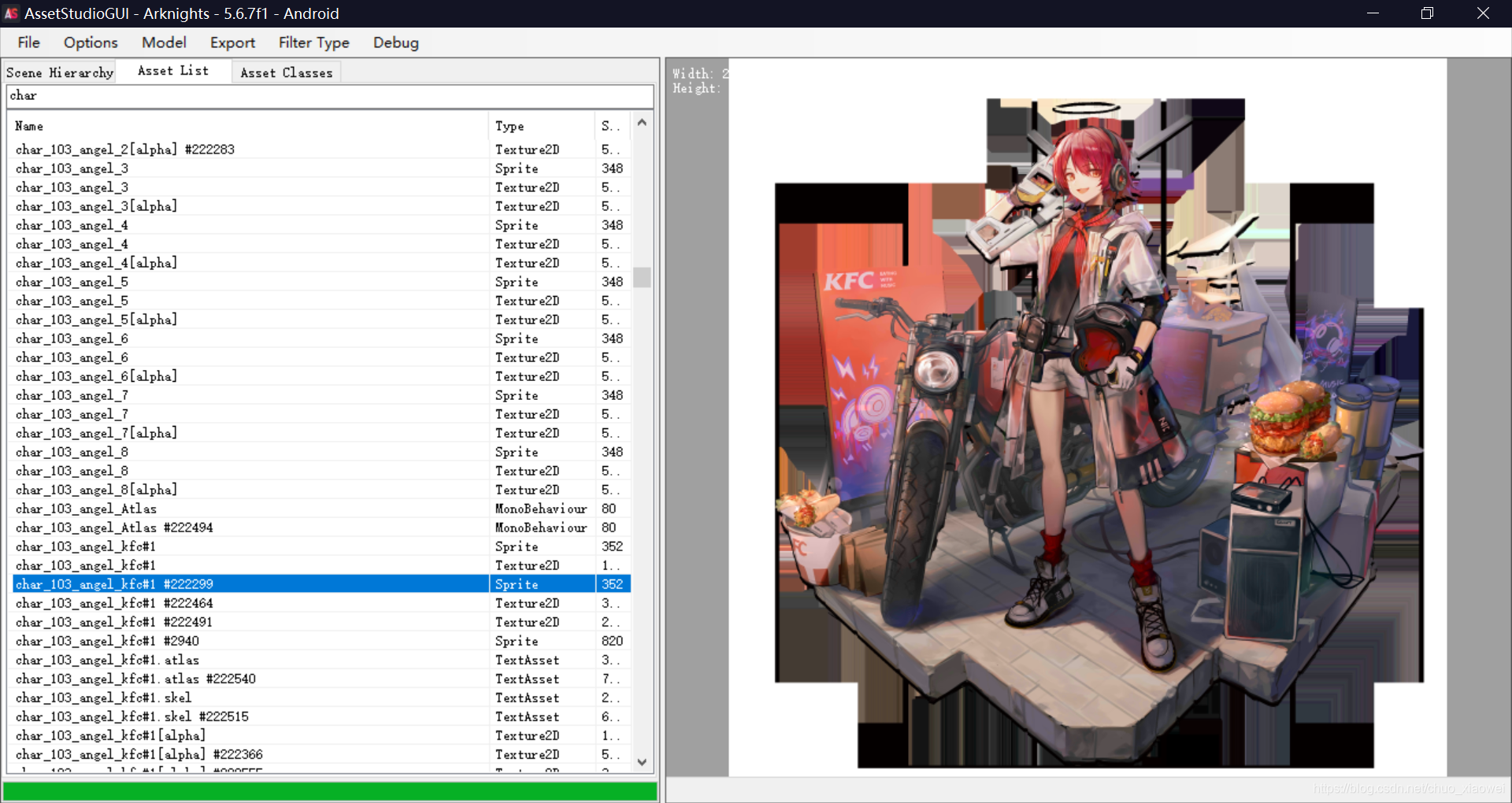Screen dimensions: 1512x803
Task: Select row char_103_angel_4[alpha]
Action: [x=322, y=263]
